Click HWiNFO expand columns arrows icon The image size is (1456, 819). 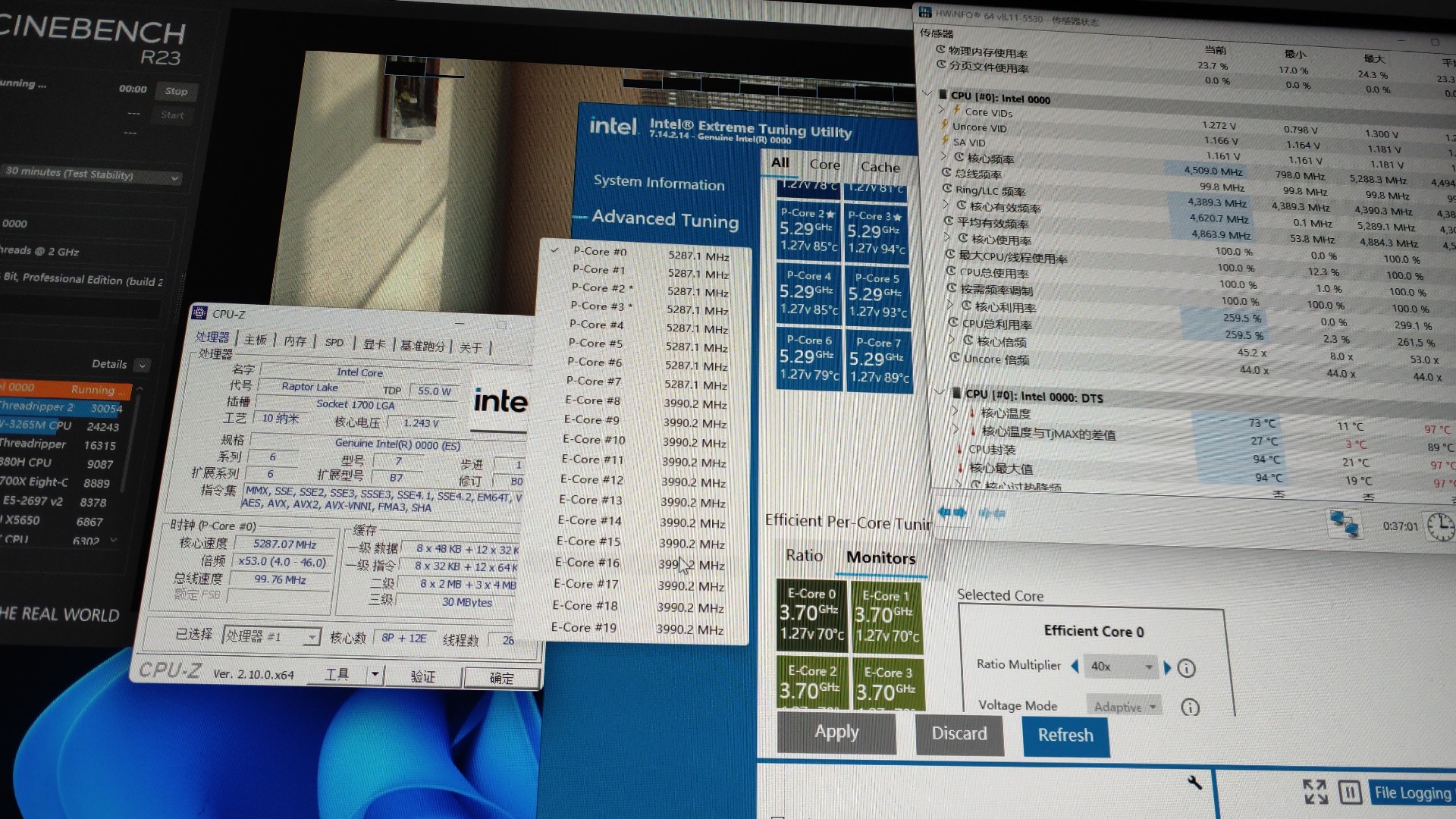[952, 513]
